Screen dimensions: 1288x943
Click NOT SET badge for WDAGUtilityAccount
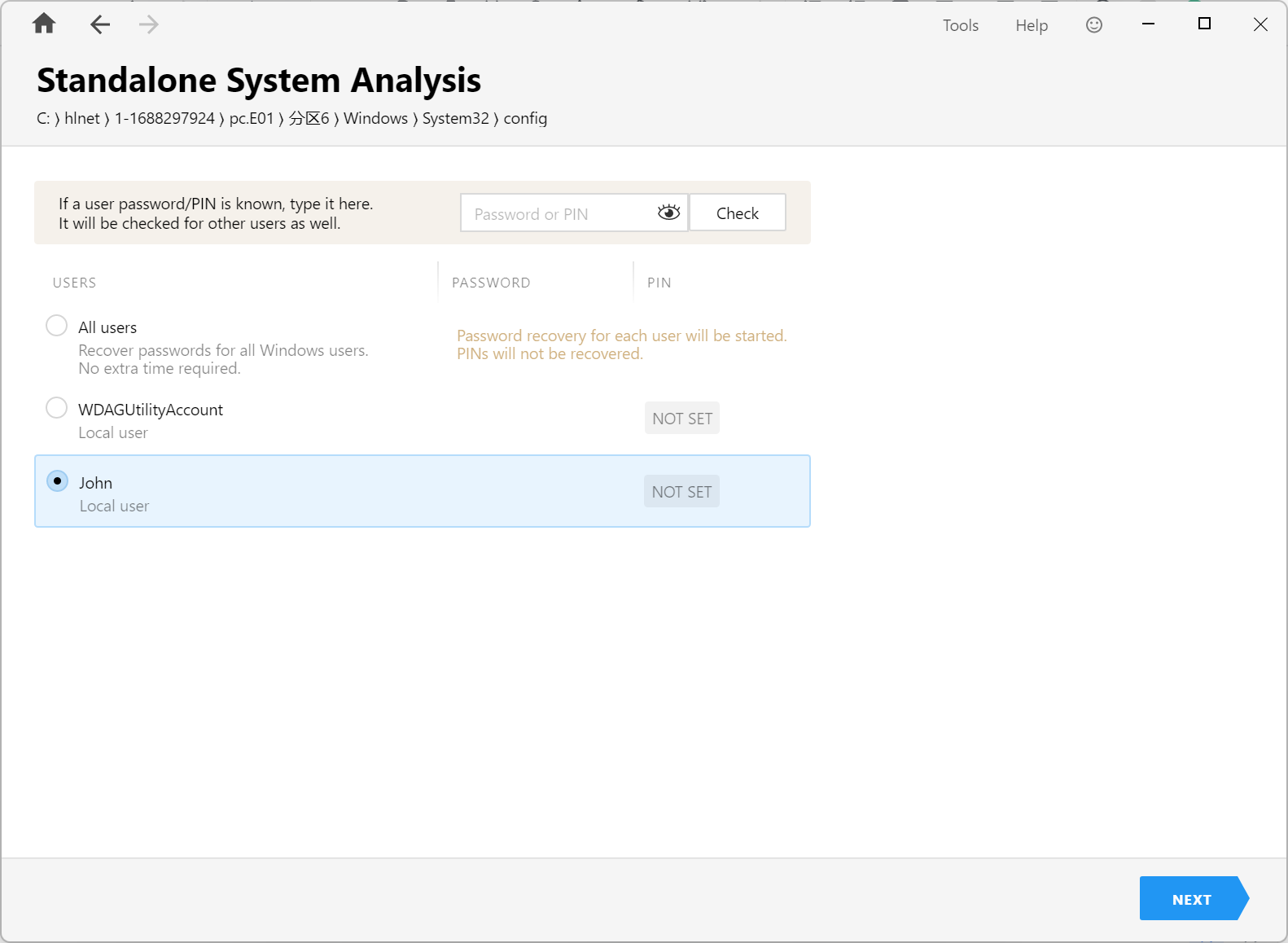tap(682, 418)
